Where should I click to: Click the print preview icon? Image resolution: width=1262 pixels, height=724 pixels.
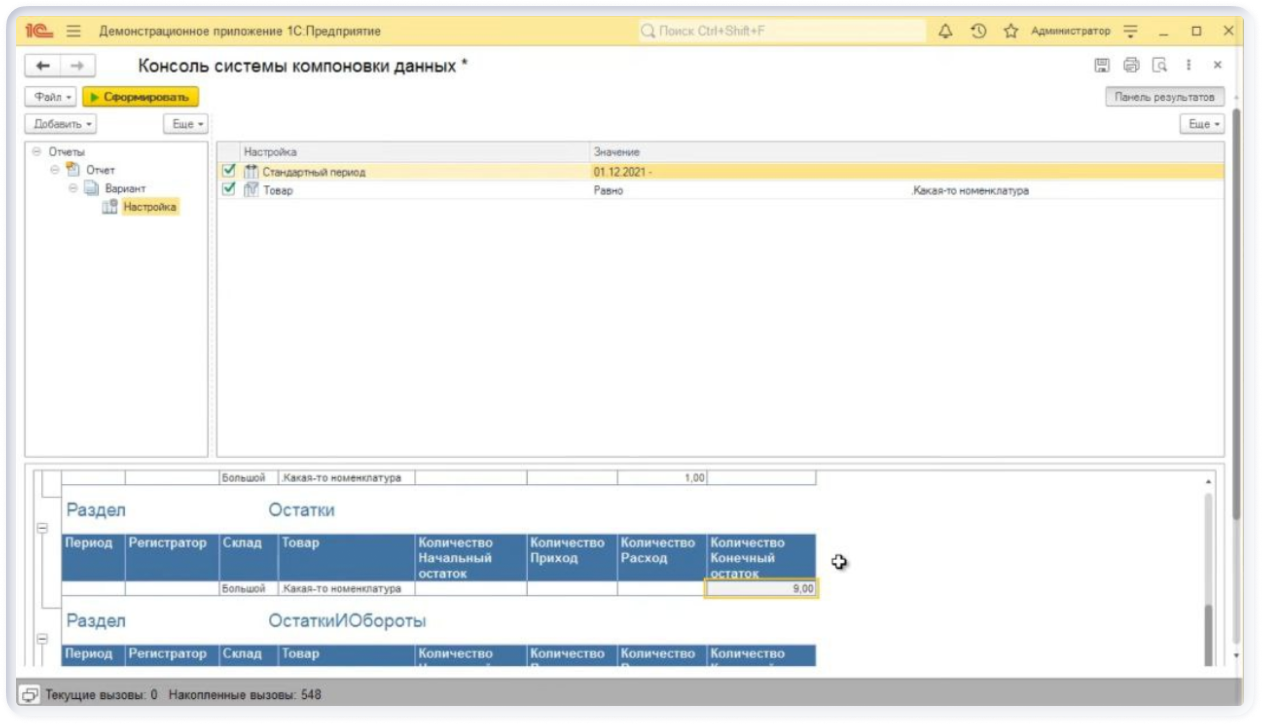(1160, 65)
